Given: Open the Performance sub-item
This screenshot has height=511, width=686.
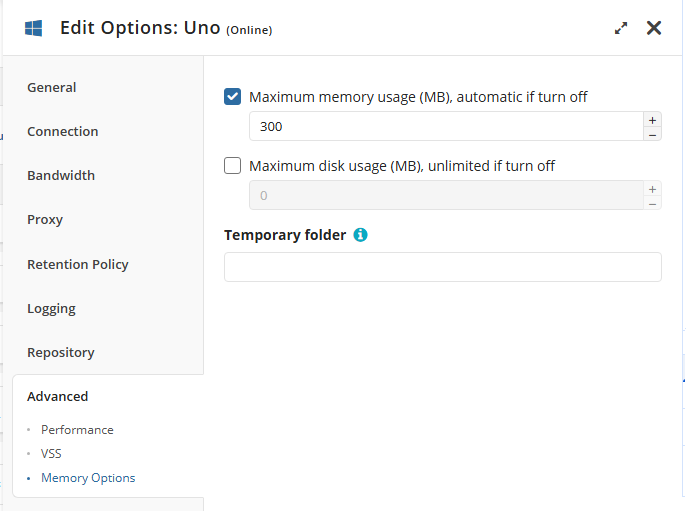Looking at the screenshot, I should tap(77, 429).
